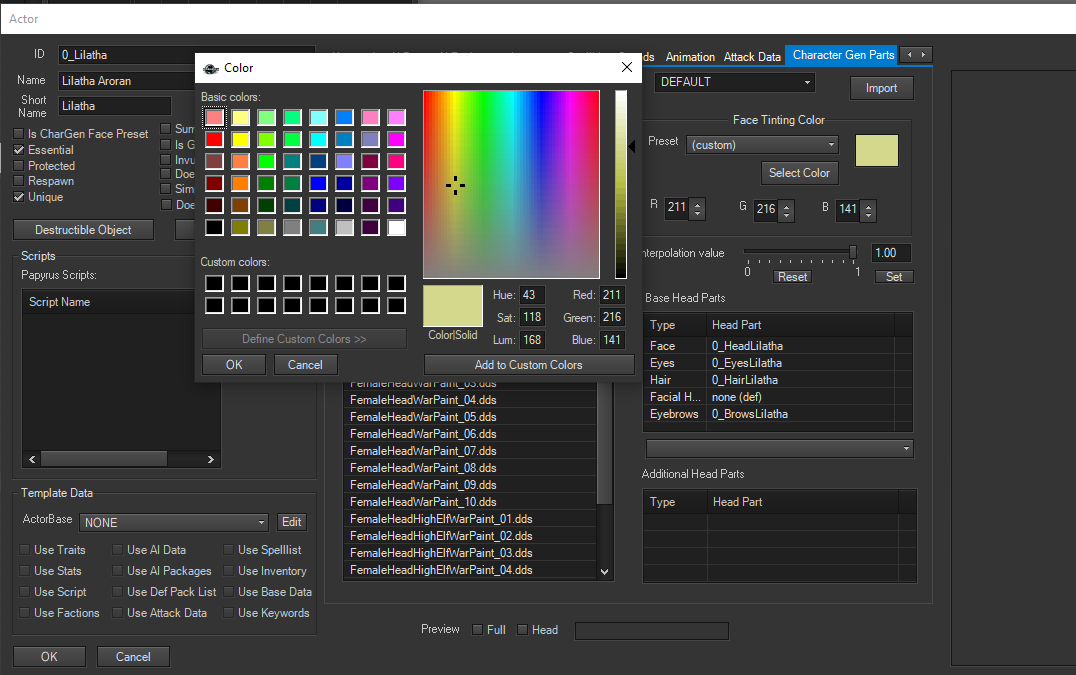Click OK in the Actor window

[x=49, y=656]
